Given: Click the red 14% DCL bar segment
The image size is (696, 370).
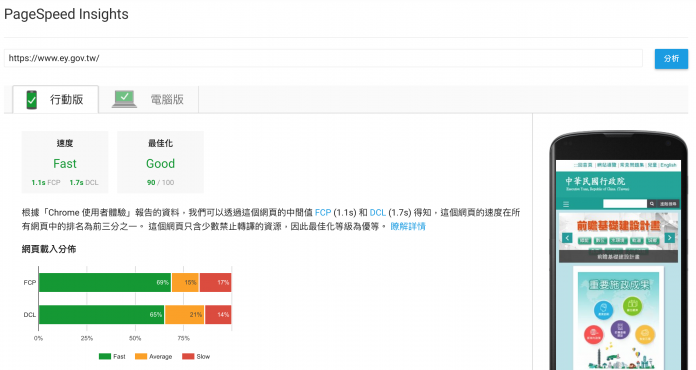Looking at the screenshot, I should [x=218, y=315].
